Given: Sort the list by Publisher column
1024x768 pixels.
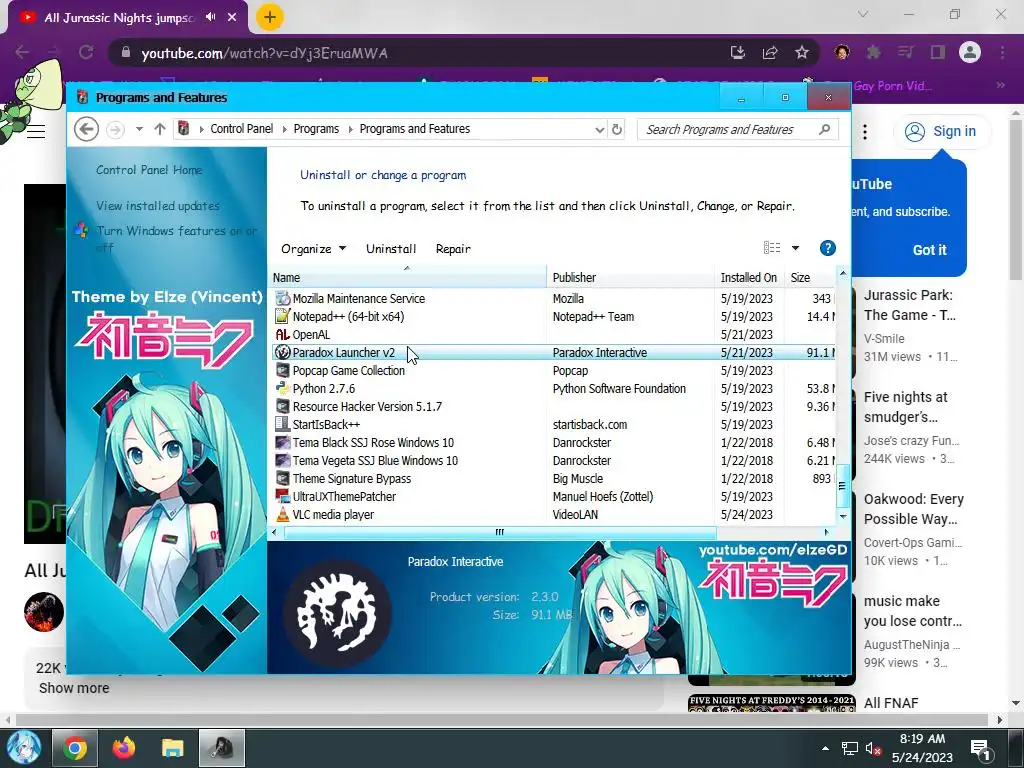Looking at the screenshot, I should click(x=631, y=277).
